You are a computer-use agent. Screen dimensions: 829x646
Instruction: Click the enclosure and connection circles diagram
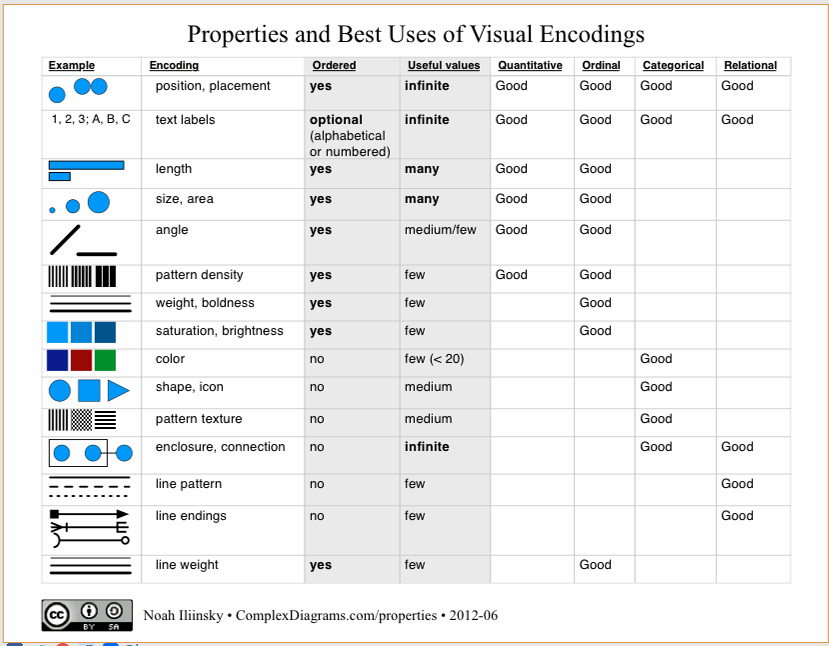[90, 453]
